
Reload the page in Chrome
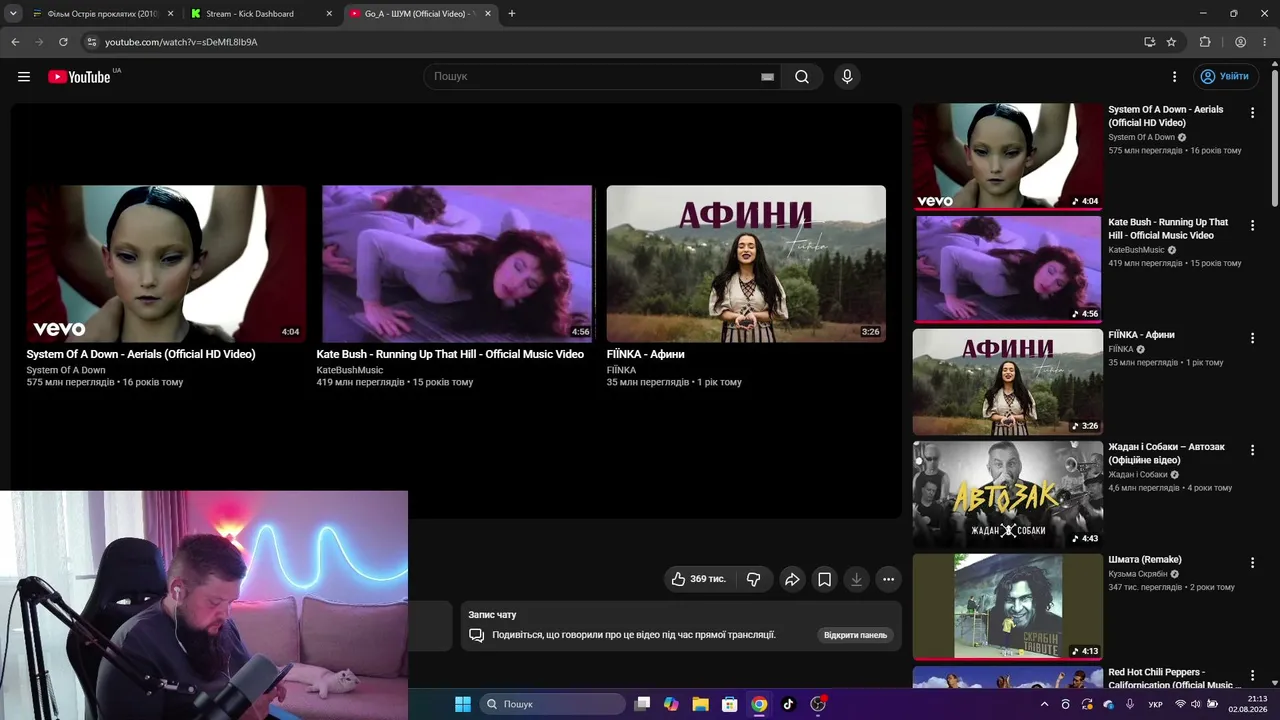point(63,42)
